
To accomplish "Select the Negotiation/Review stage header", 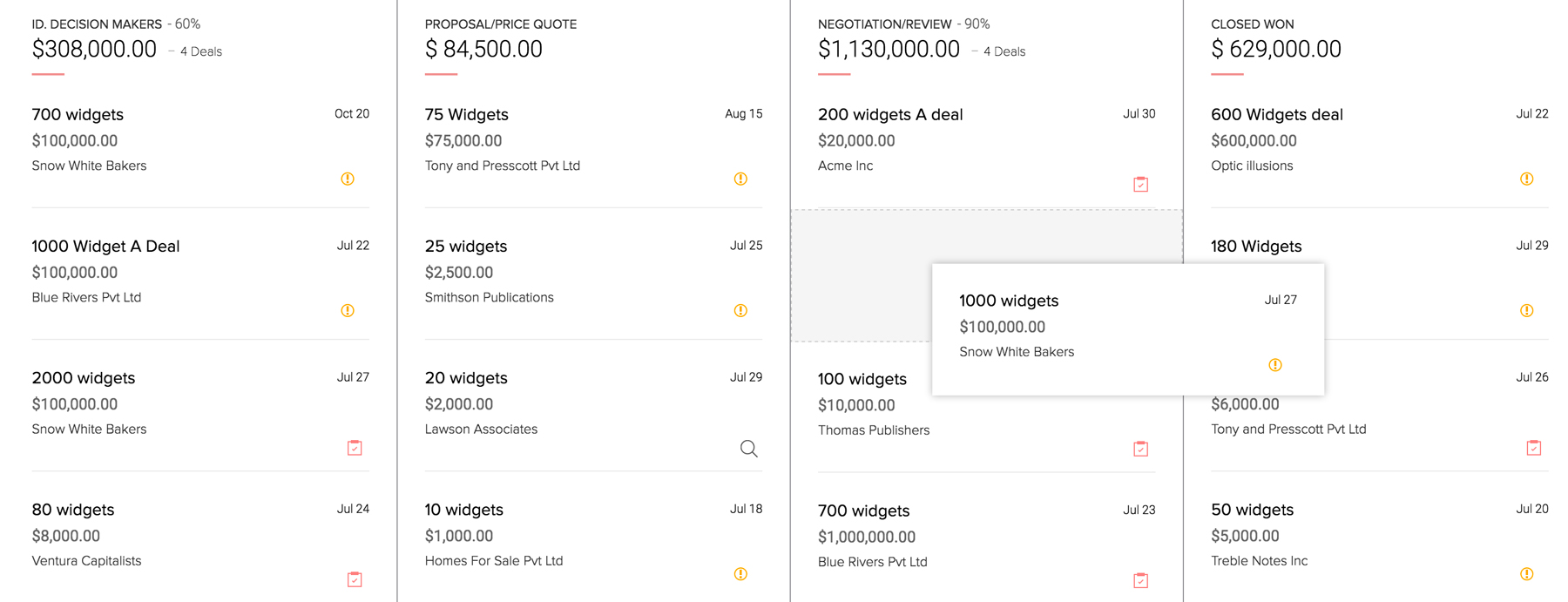I will click(x=884, y=24).
